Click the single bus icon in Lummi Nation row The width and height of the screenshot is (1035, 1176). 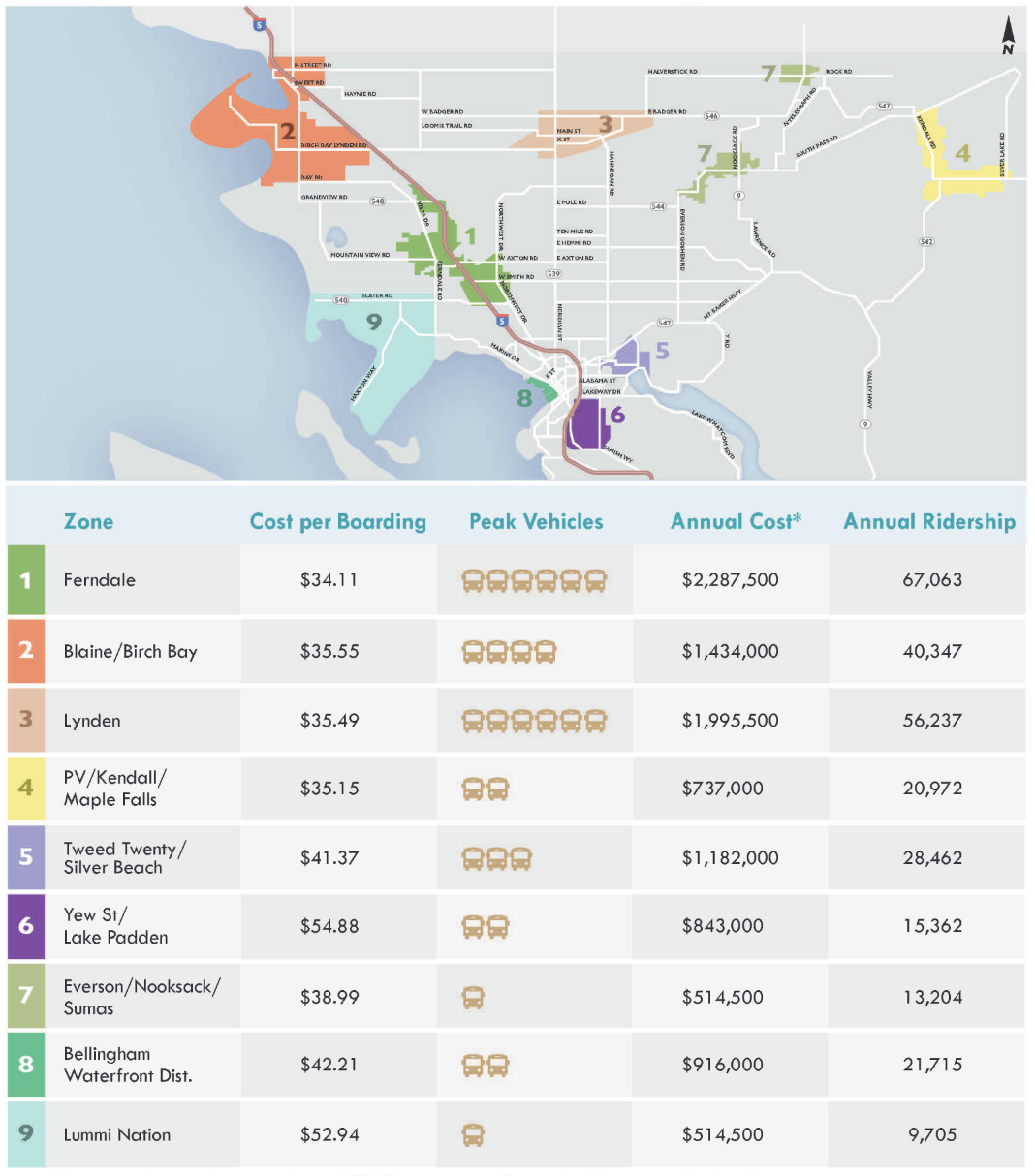tap(473, 1134)
